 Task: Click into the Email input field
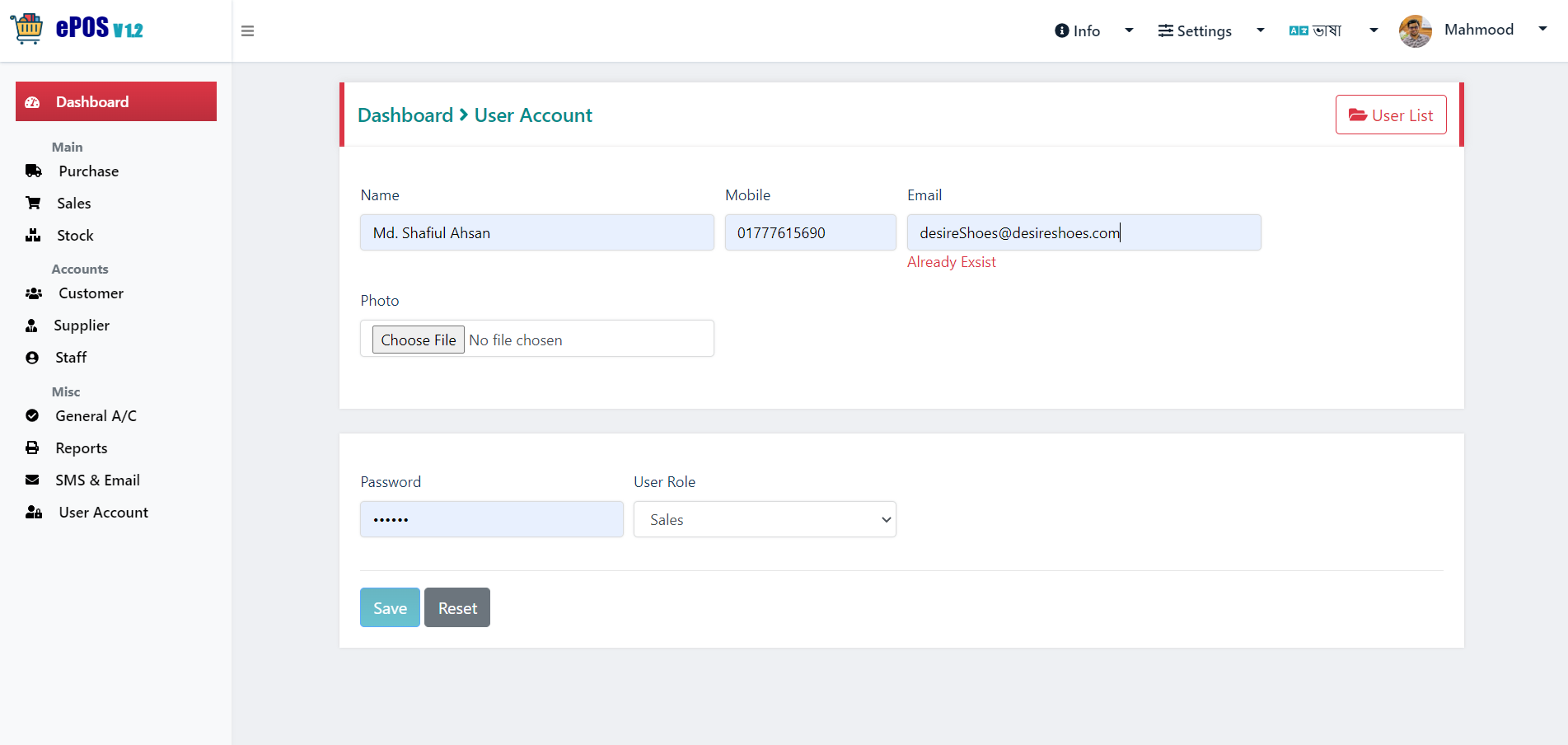coord(1084,232)
